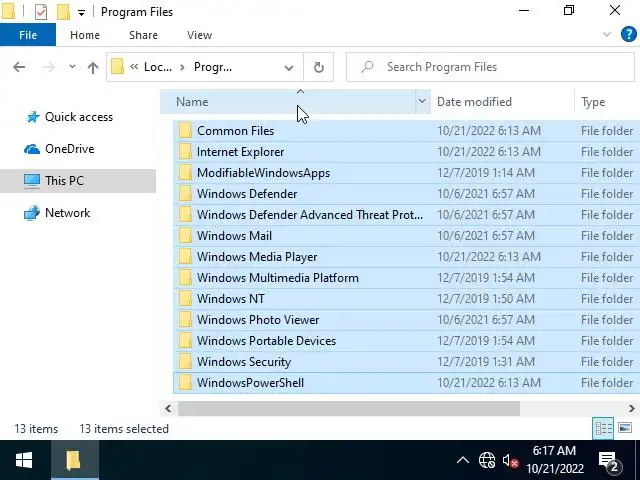Expand the address bar history dropdown

tap(289, 67)
